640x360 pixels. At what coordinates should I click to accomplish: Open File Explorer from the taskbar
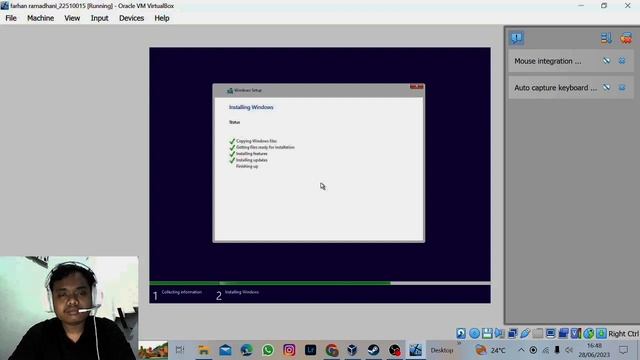click(x=203, y=350)
